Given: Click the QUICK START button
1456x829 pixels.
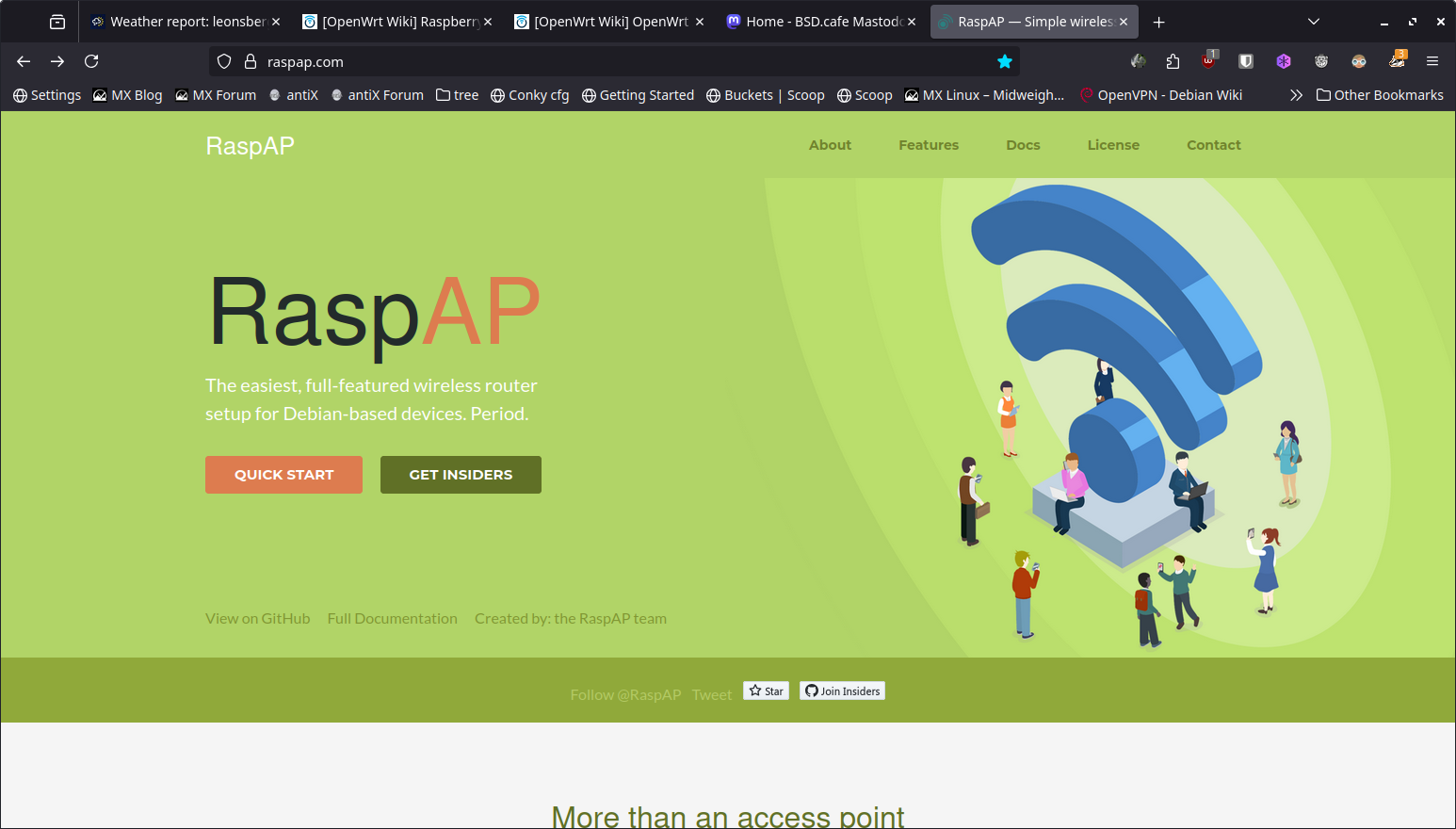Looking at the screenshot, I should pos(283,475).
